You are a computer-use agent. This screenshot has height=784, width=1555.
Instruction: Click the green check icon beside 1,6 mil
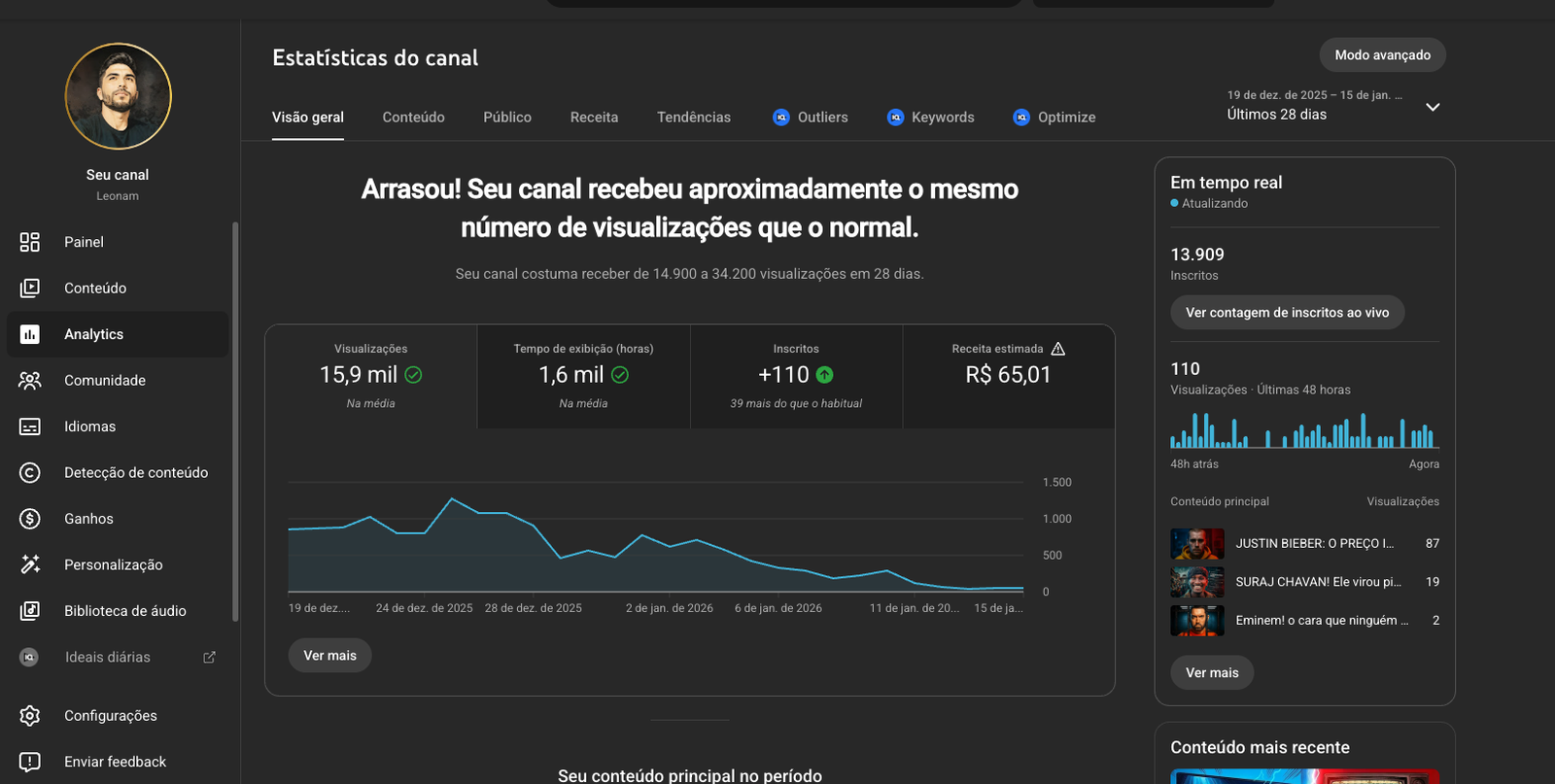point(620,375)
